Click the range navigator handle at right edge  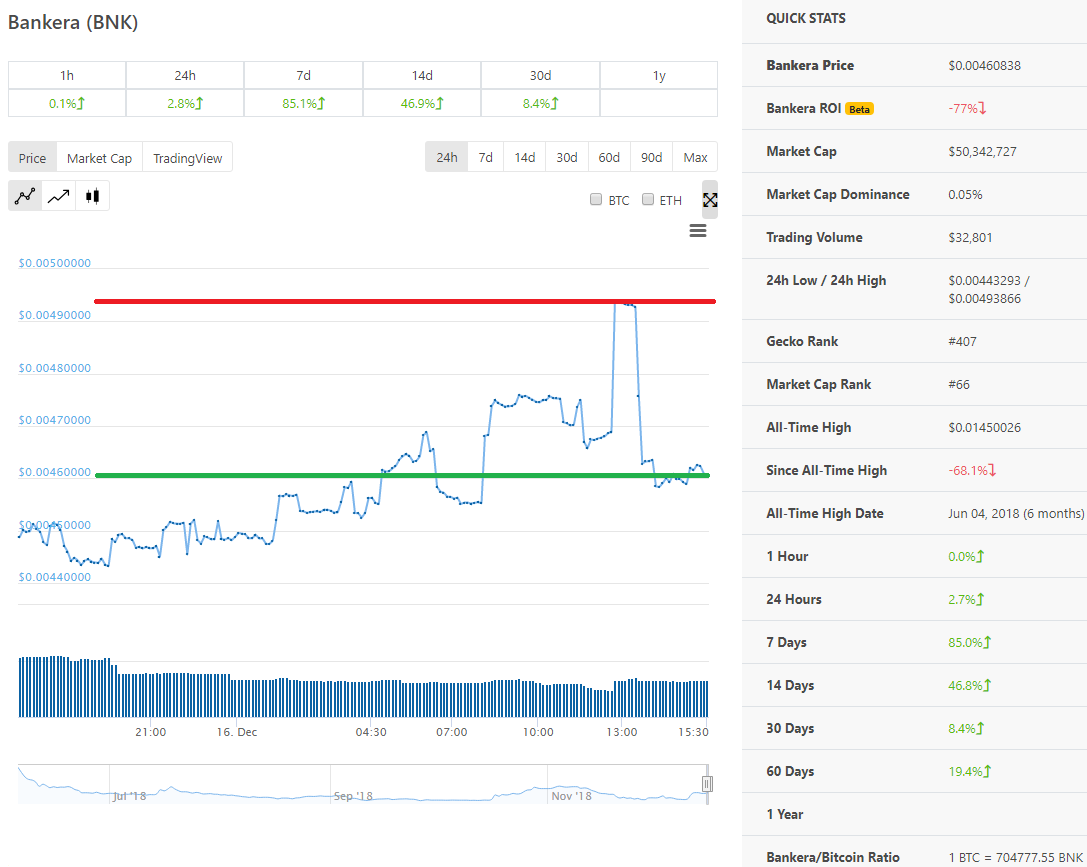[707, 784]
